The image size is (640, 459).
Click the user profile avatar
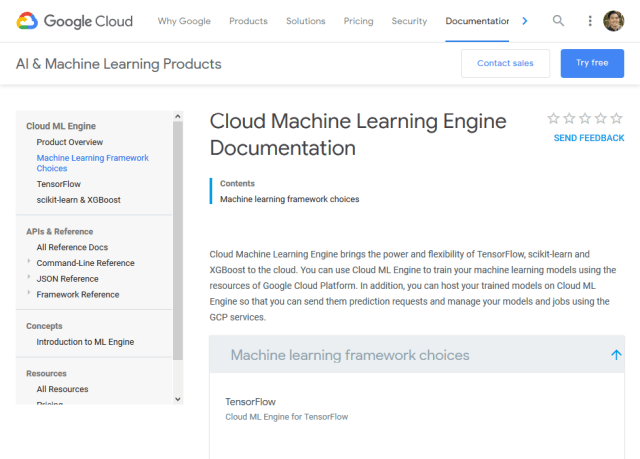point(613,21)
